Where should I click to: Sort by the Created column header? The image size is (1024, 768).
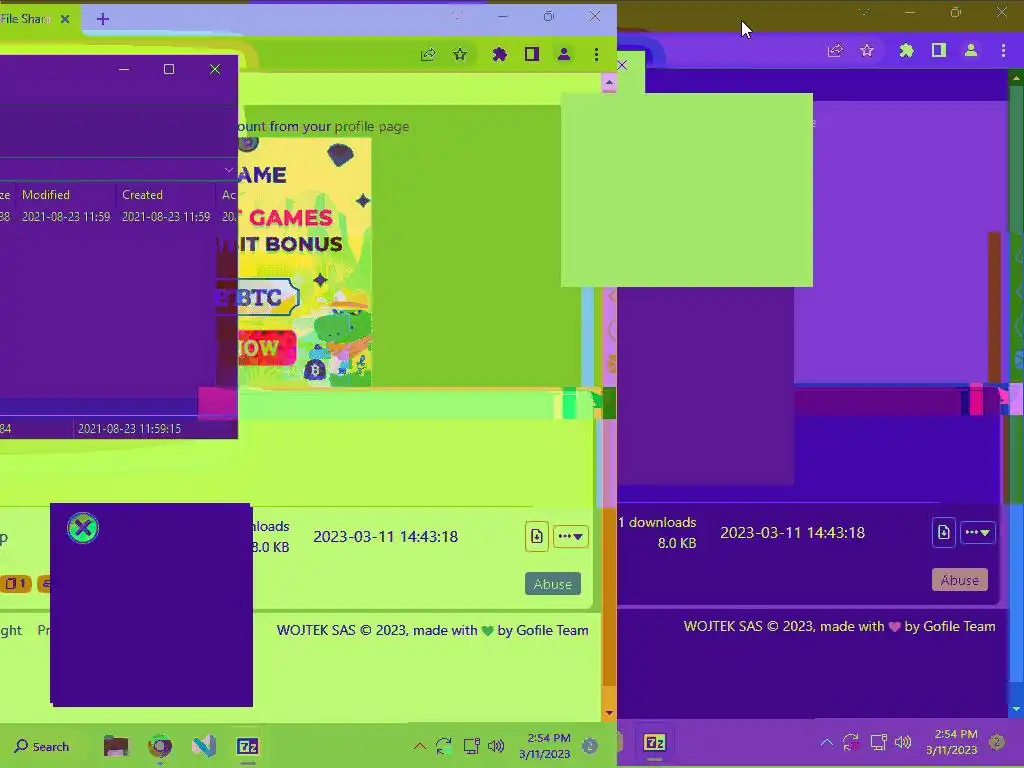click(142, 195)
